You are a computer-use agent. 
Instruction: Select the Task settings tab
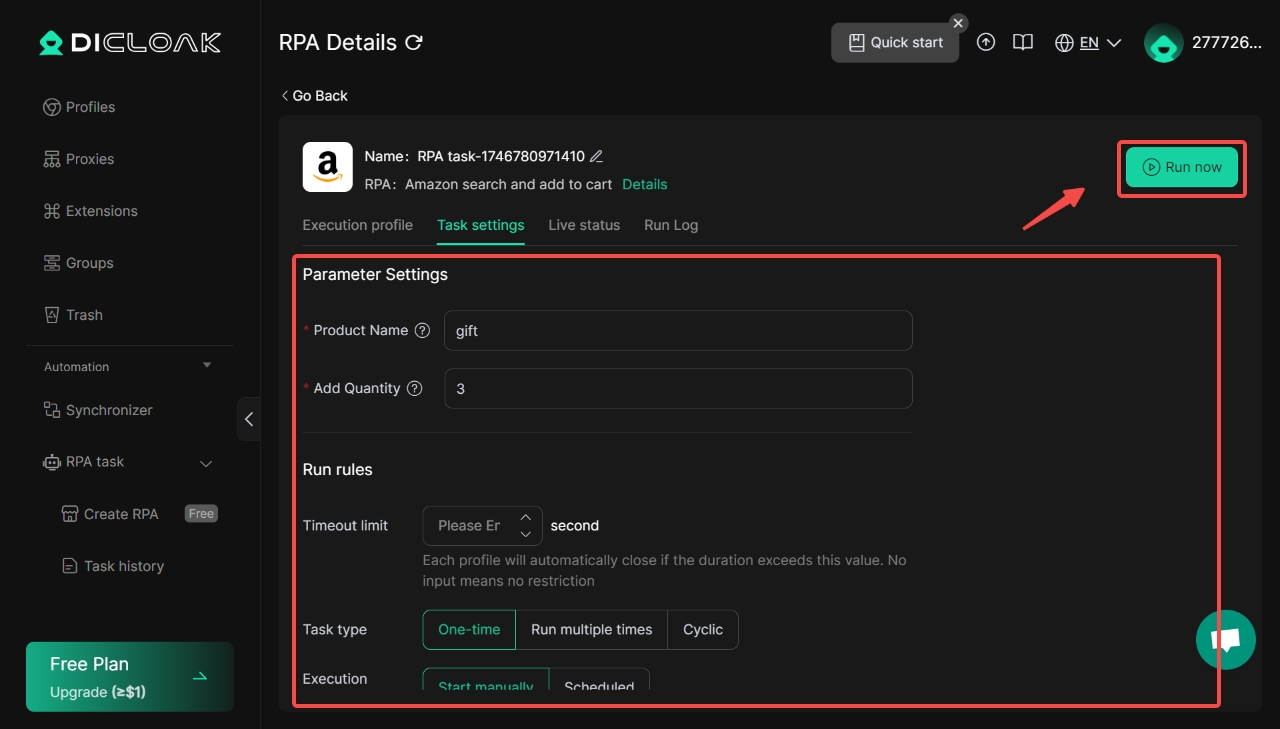coord(481,225)
